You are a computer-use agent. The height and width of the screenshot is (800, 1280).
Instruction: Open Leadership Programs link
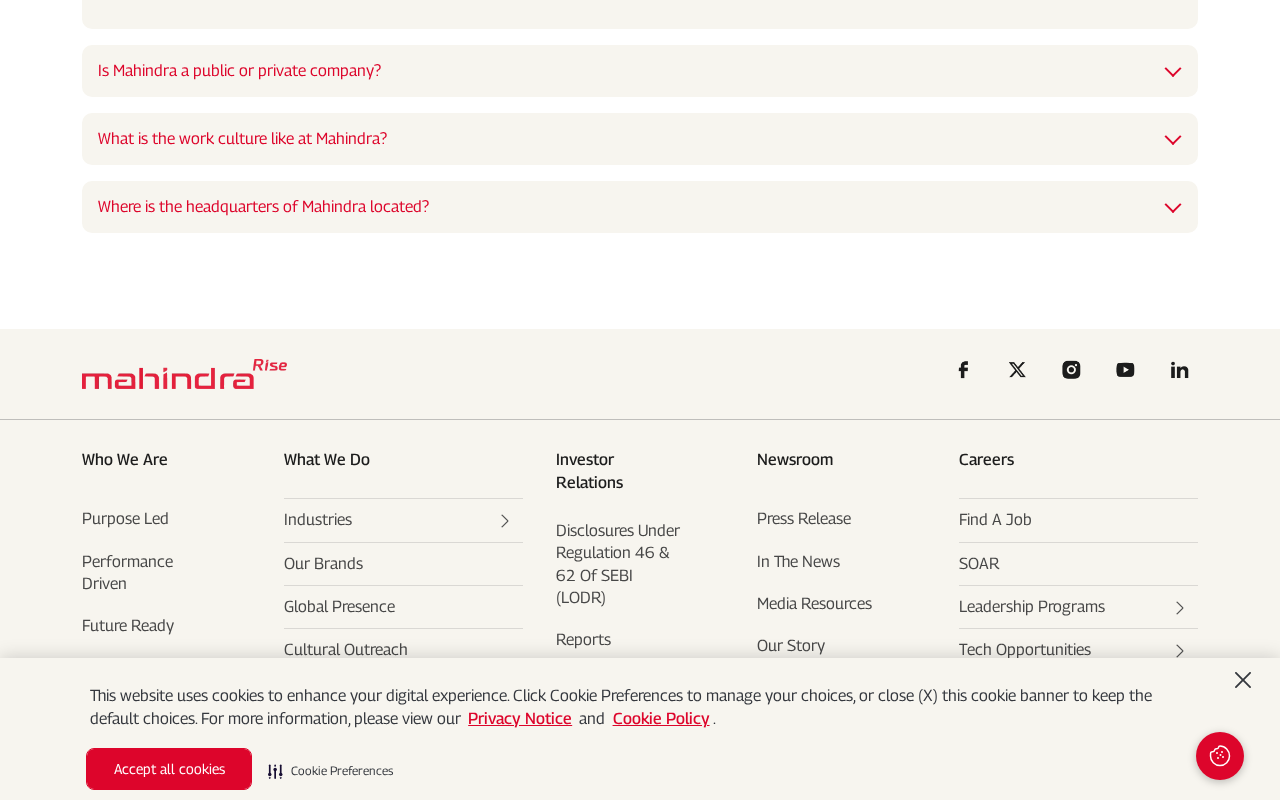tap(1032, 607)
